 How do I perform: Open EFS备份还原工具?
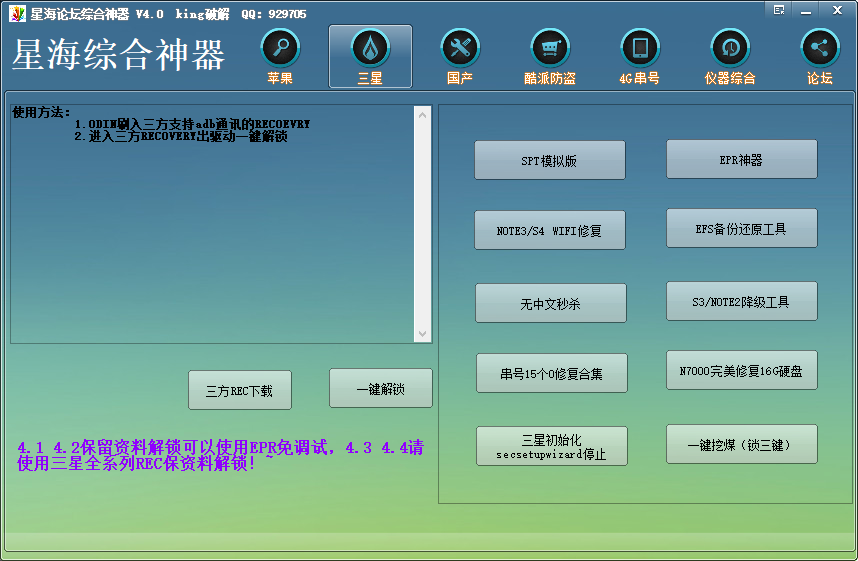(x=741, y=228)
